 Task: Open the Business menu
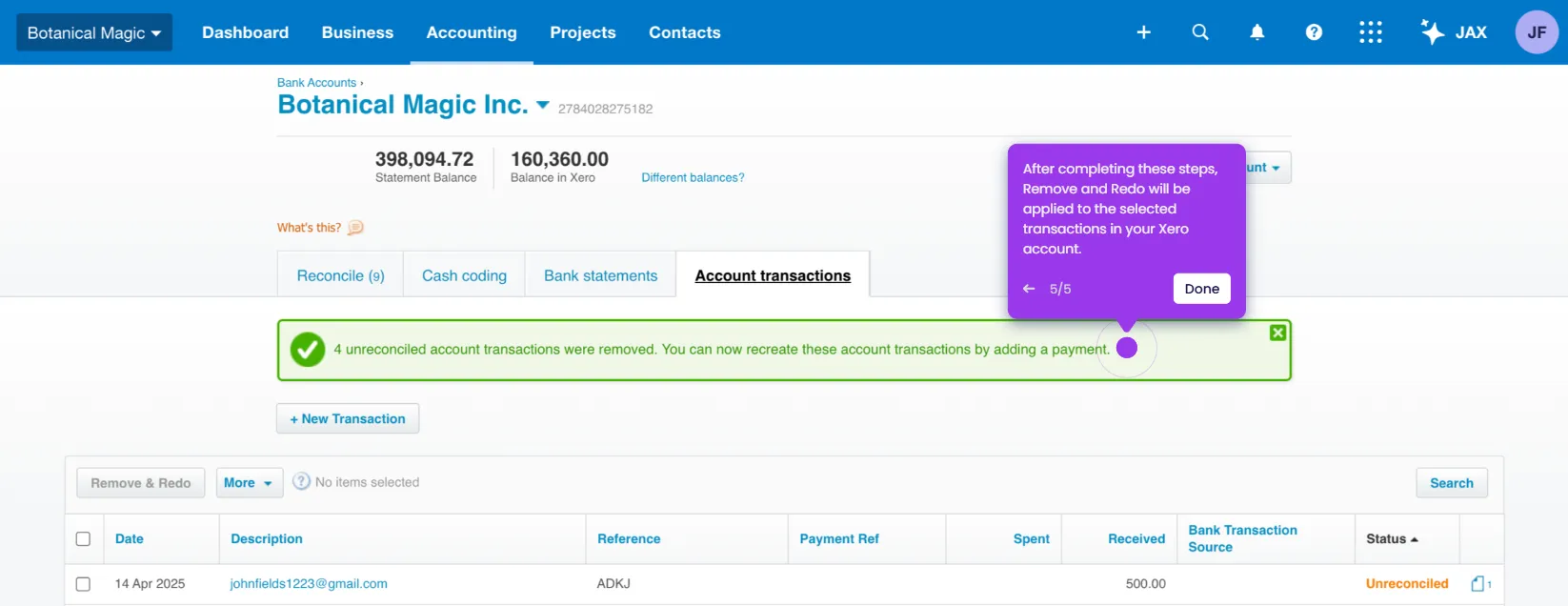[357, 32]
